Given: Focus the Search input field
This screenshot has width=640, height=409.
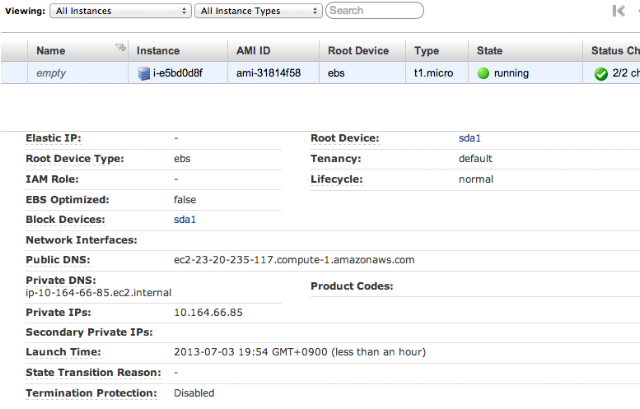Looking at the screenshot, I should (x=374, y=11).
